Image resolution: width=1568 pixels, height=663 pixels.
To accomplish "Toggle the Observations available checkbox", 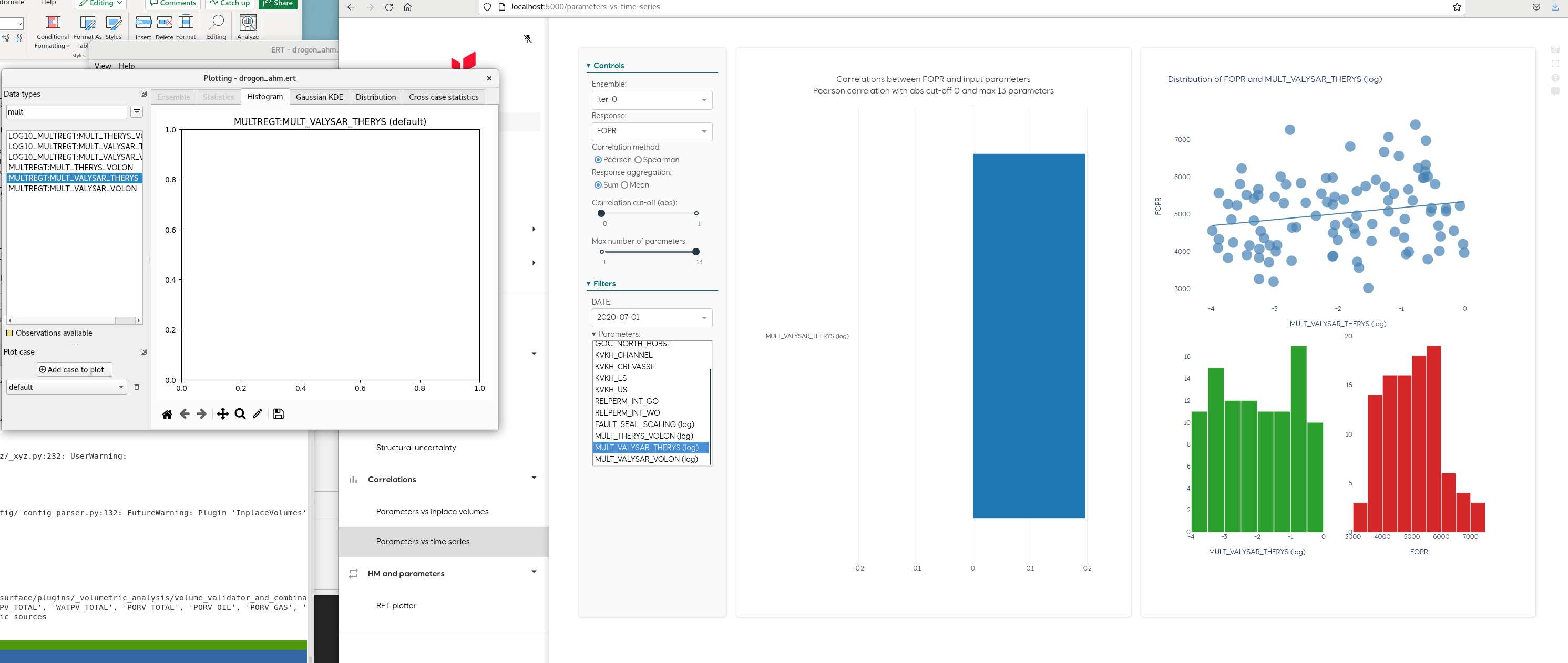I will pos(10,333).
